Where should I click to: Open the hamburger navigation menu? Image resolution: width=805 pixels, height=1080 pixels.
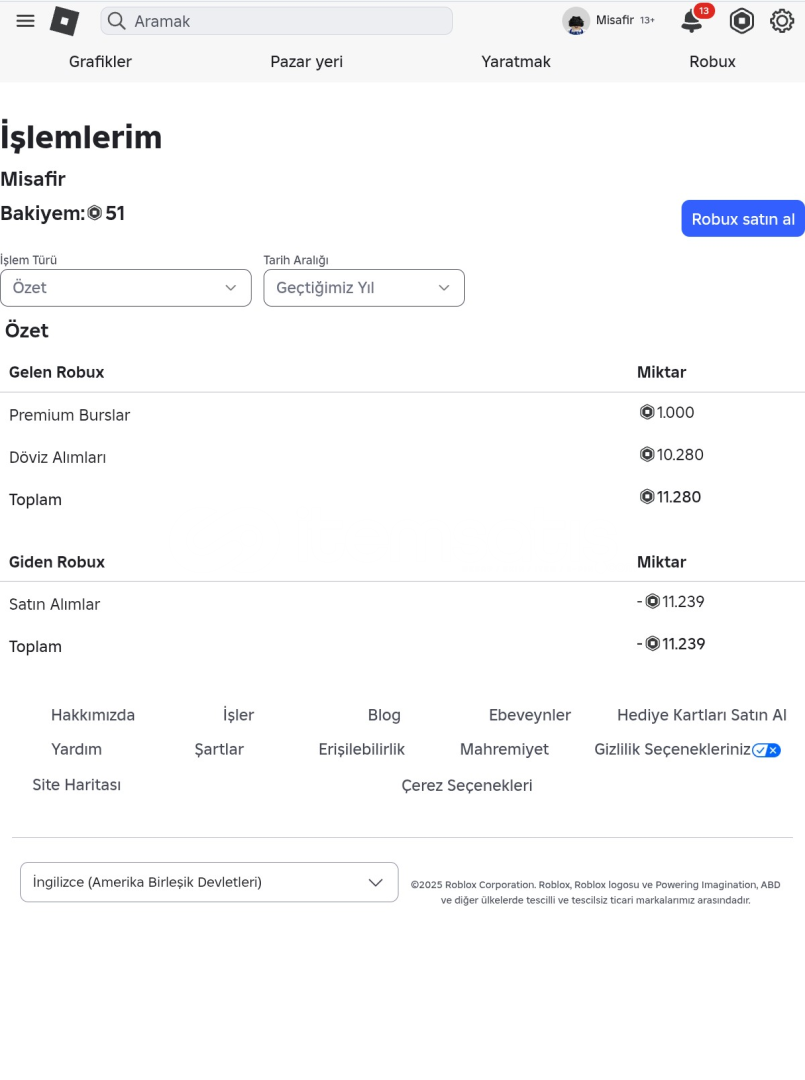[26, 21]
